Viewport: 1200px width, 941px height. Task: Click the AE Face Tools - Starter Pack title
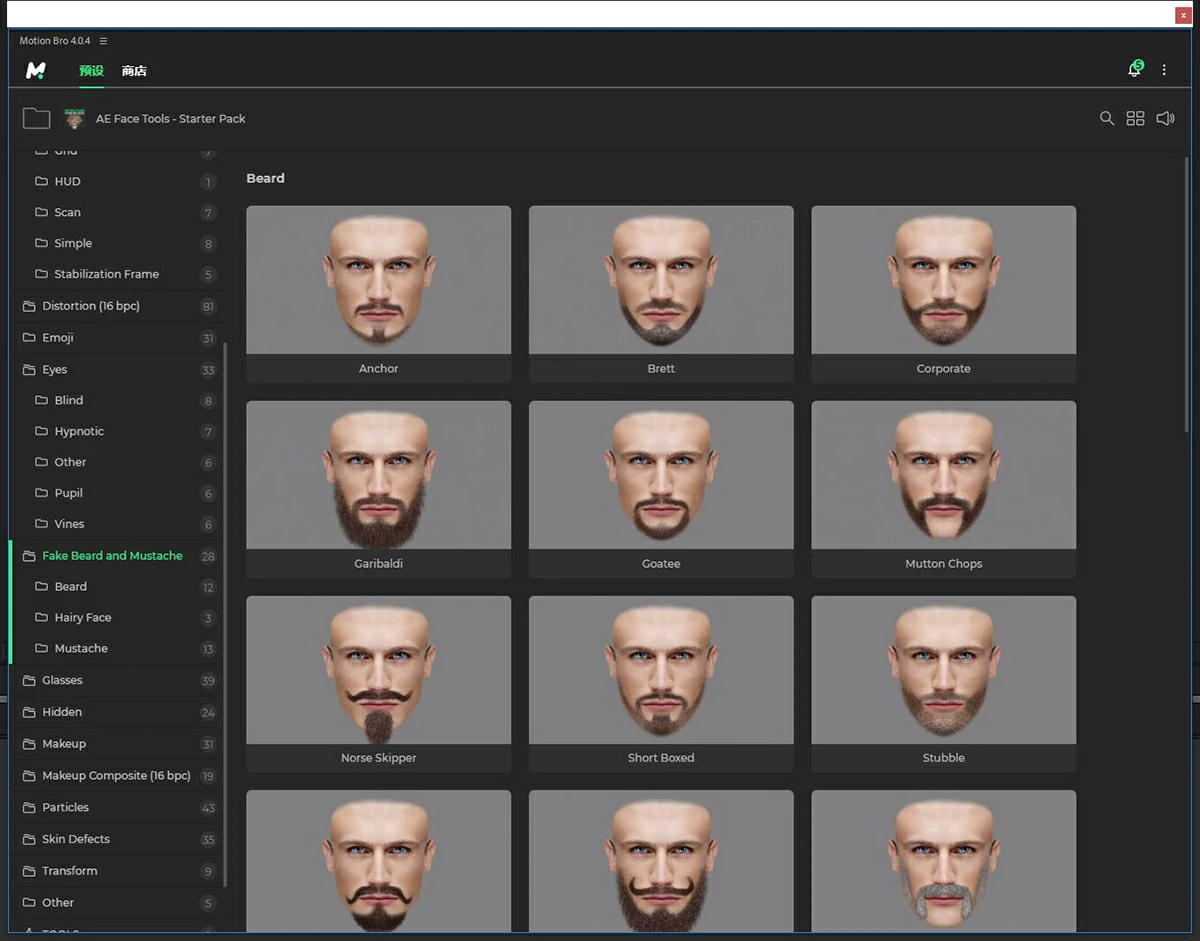pyautogui.click(x=171, y=119)
